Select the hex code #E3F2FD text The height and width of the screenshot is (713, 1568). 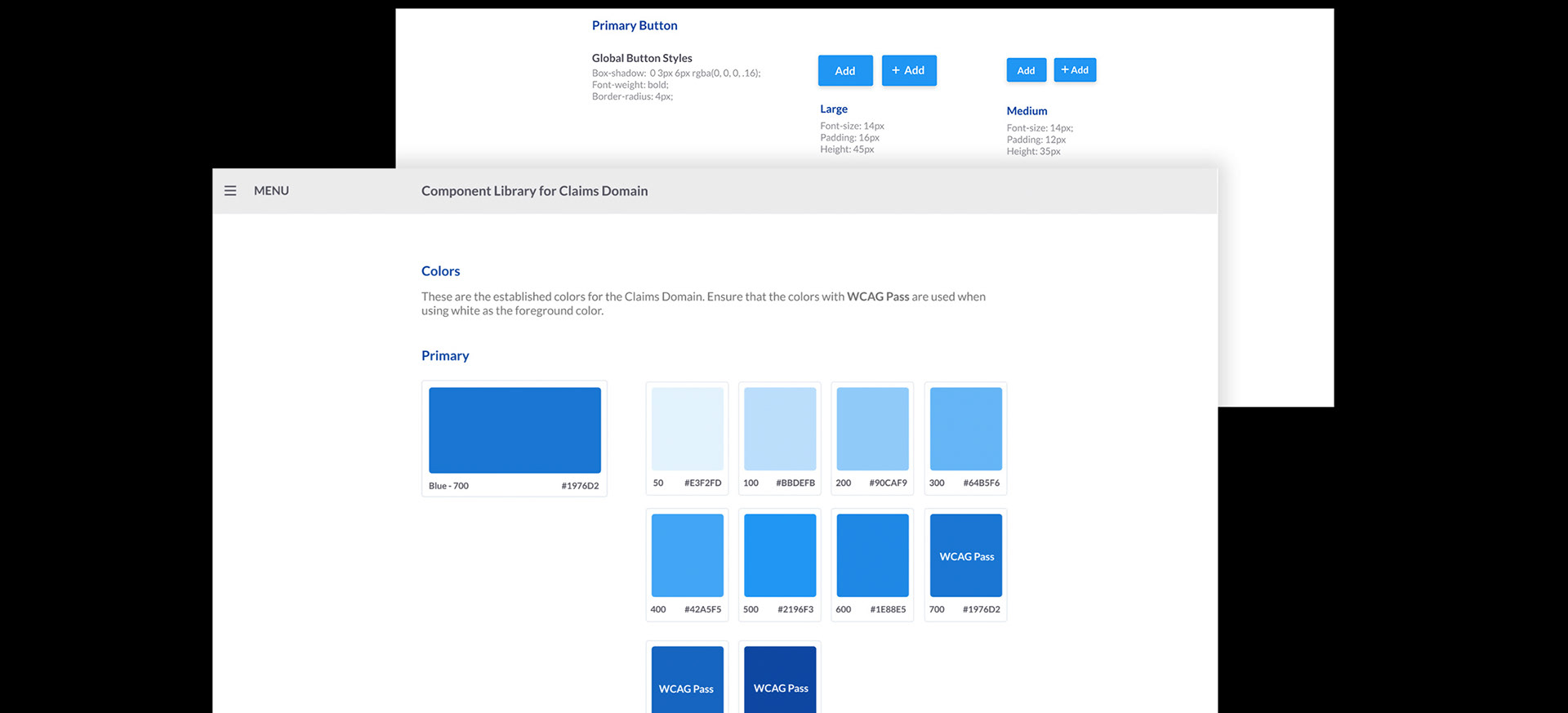click(x=703, y=483)
